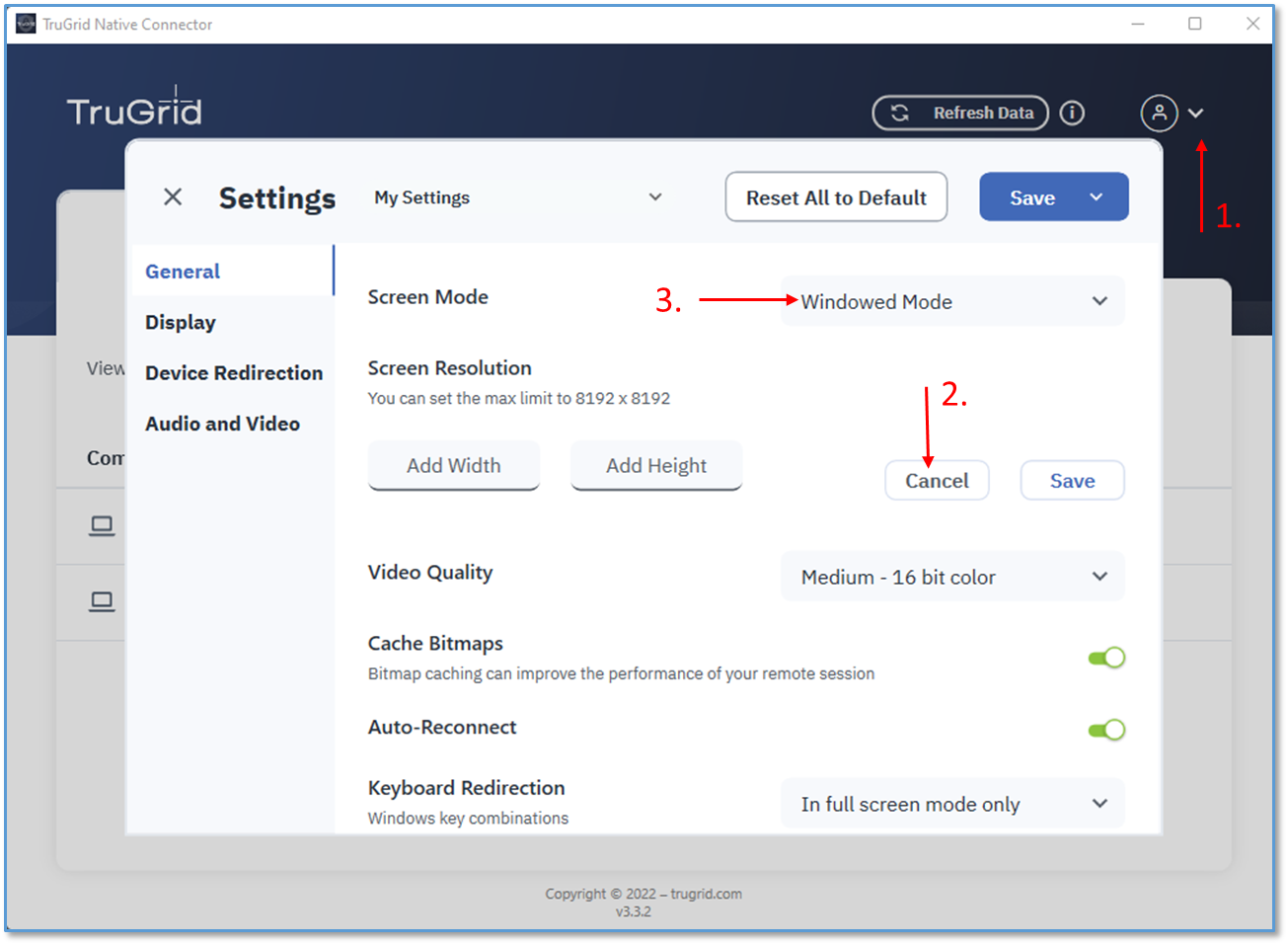Minimize the TruGrid Native Connector window
Screen dimensions: 1288x945
click(1138, 24)
